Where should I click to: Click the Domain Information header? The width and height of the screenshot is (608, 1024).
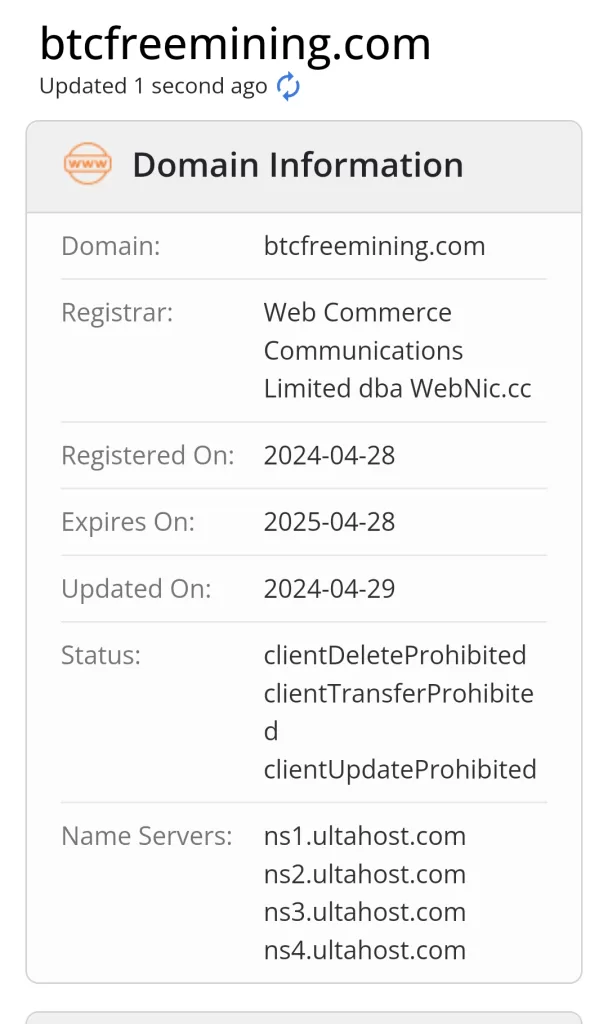pyautogui.click(x=297, y=165)
